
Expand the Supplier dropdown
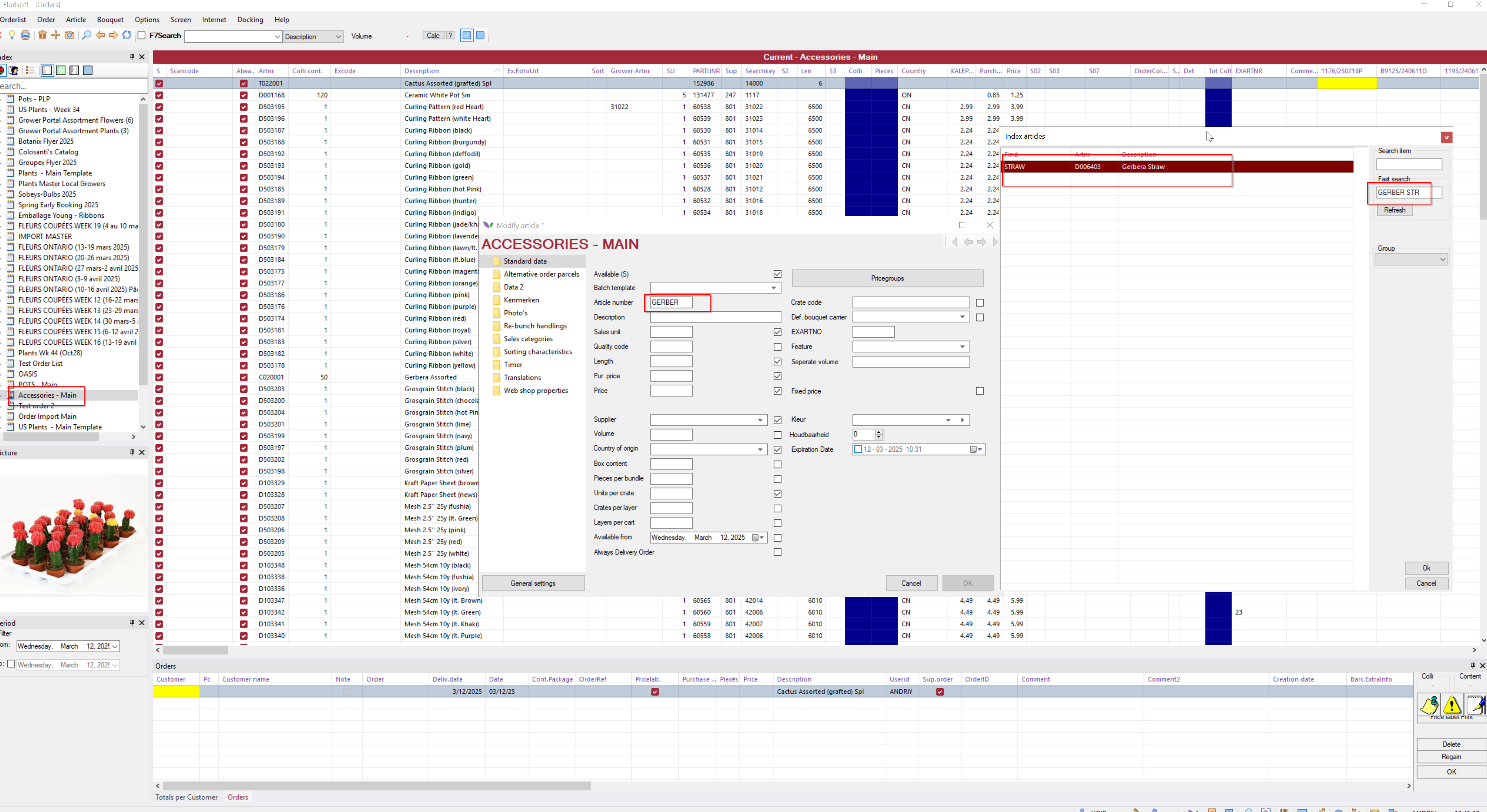click(760, 420)
